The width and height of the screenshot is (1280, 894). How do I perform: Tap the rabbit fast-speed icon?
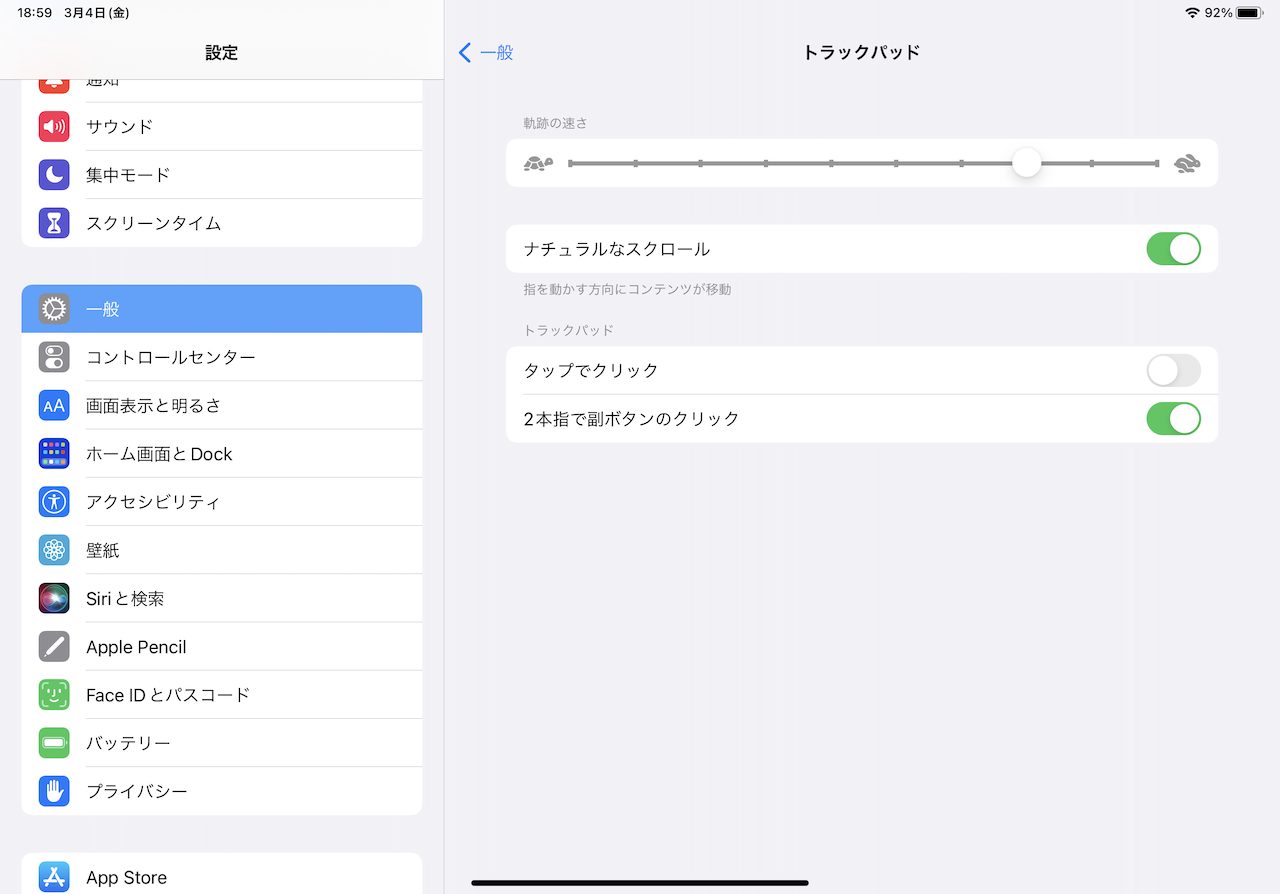point(1187,163)
